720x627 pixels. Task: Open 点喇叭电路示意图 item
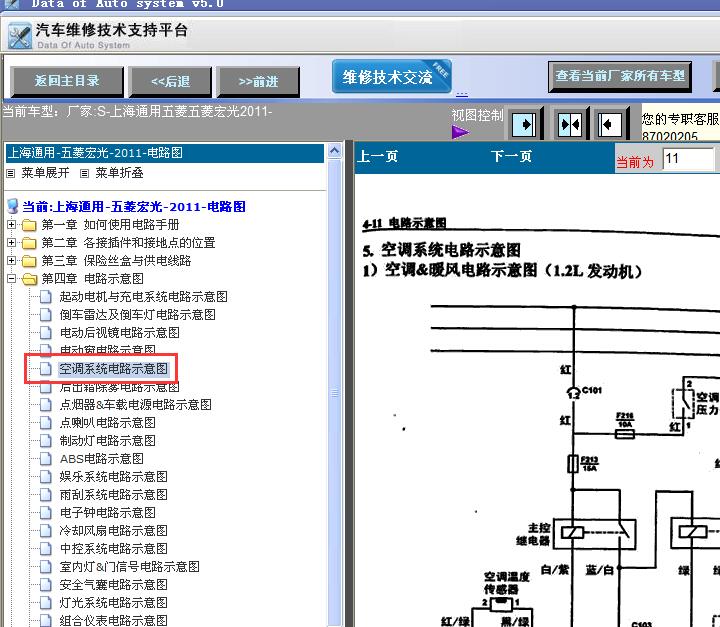pos(107,423)
